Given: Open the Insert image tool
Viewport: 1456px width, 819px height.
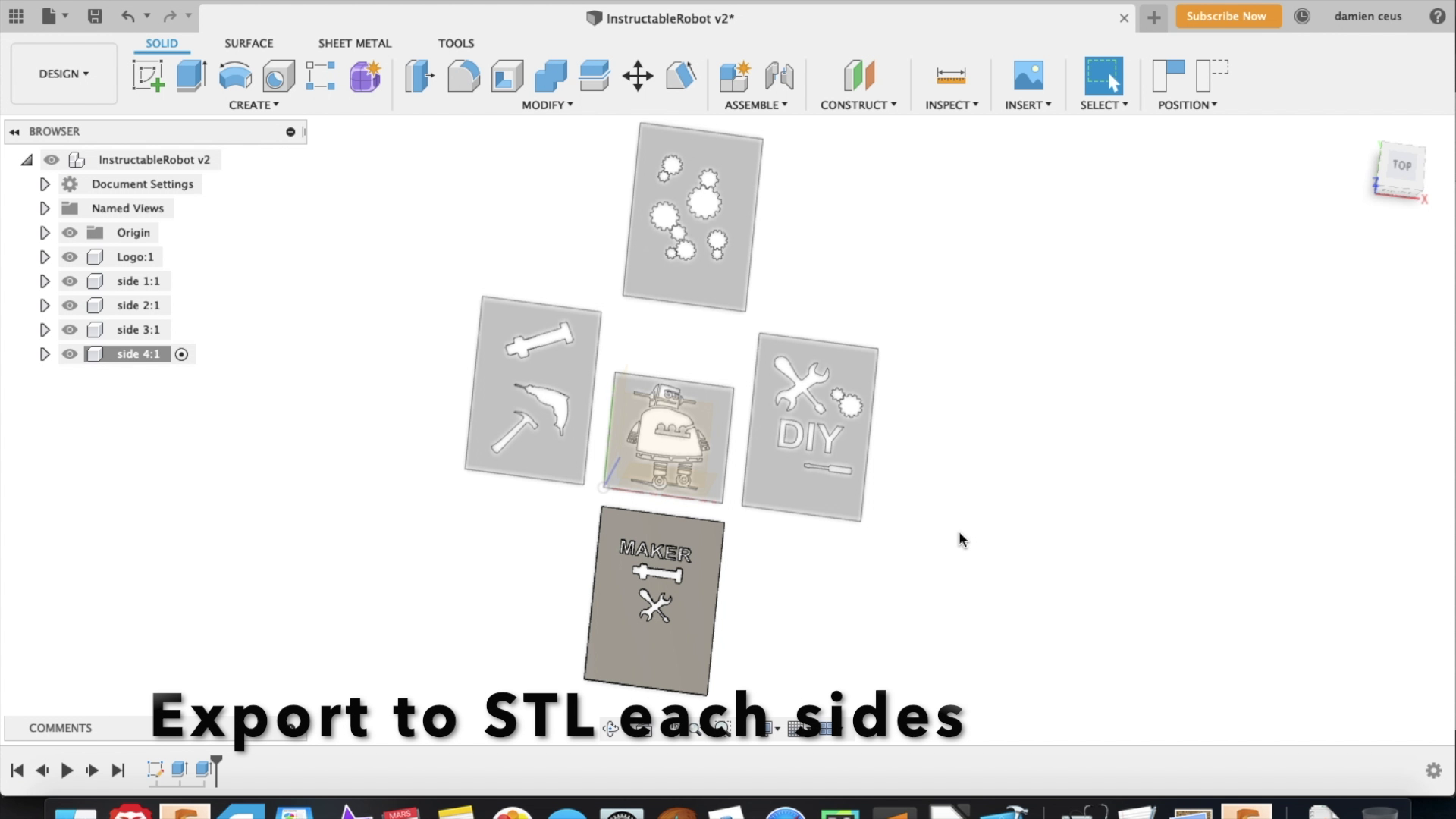Looking at the screenshot, I should [x=1028, y=76].
